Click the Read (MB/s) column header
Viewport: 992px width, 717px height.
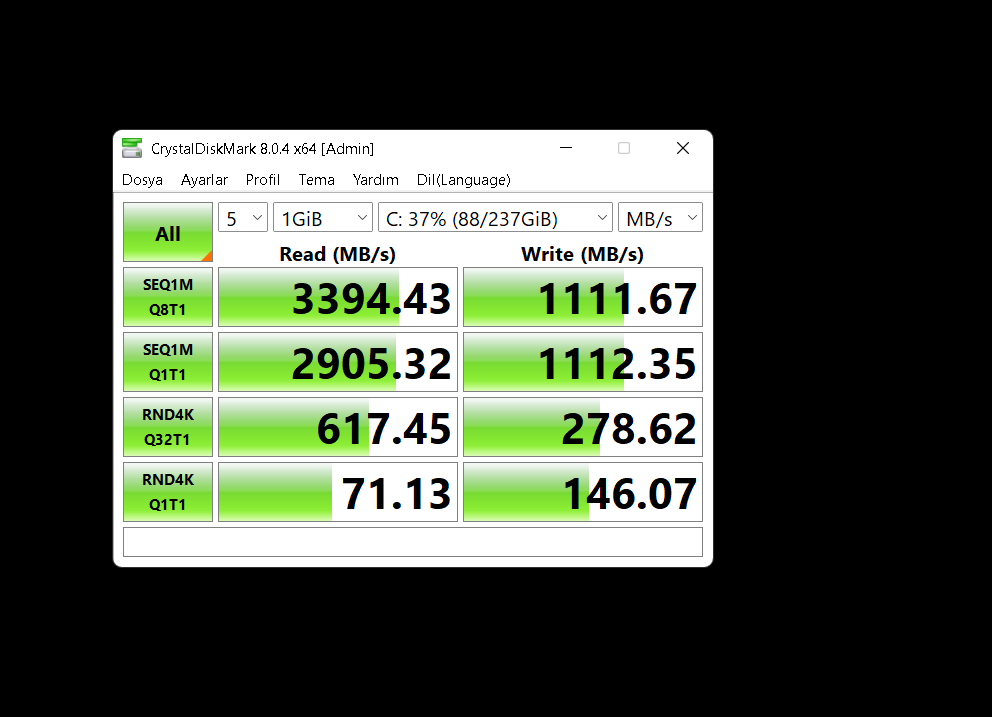pos(338,254)
